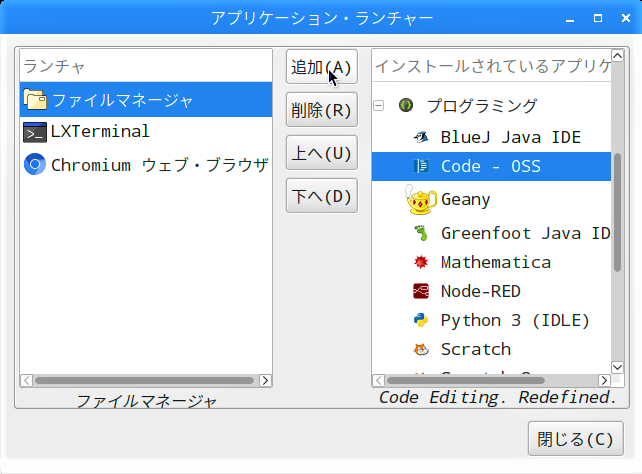The height and width of the screenshot is (474, 642).
Task: Select BlueJ Java IDE entry
Action: 491,137
